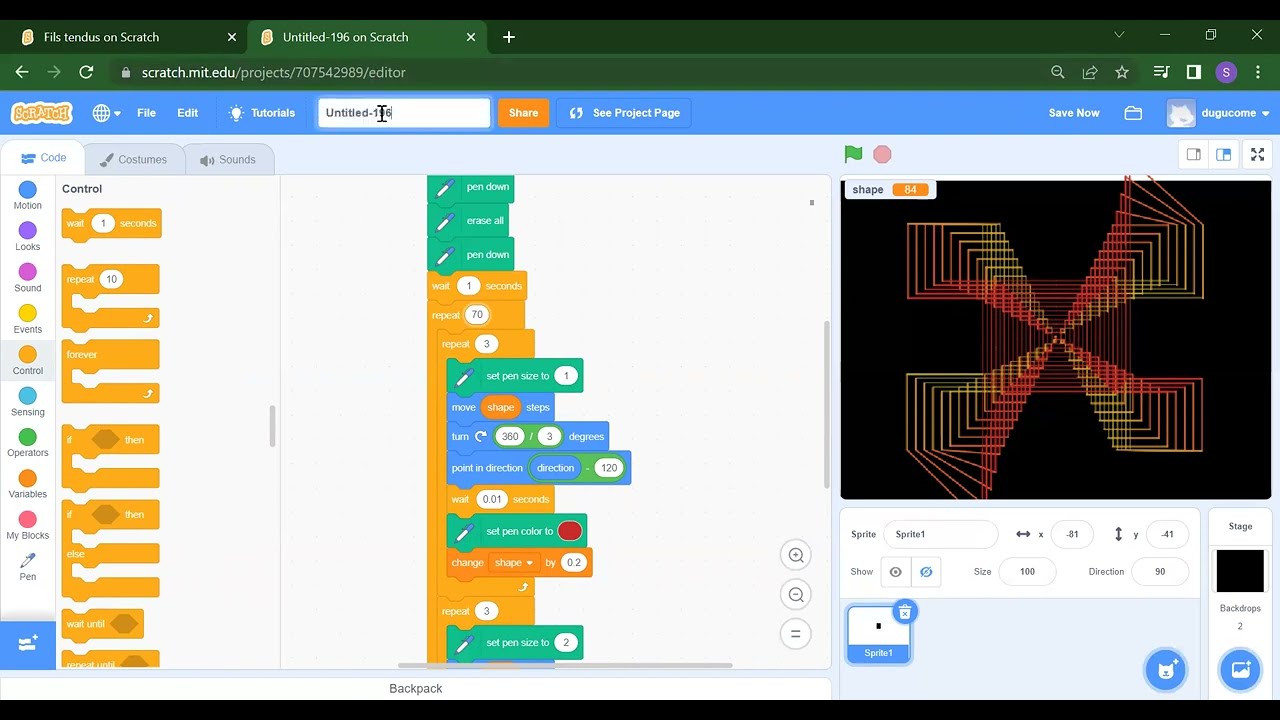The width and height of the screenshot is (1280, 720).
Task: Click the shape variable monitor on stage
Action: pos(890,190)
